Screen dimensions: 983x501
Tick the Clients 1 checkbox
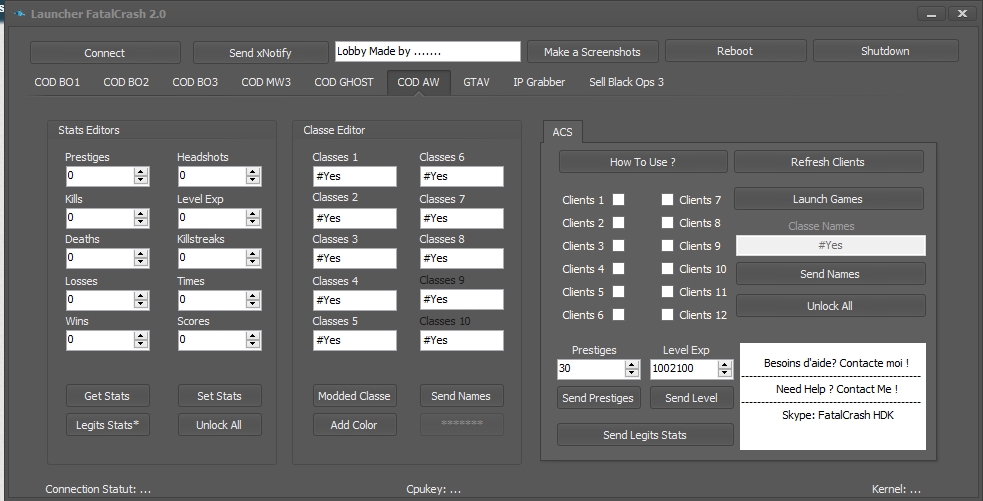618,199
